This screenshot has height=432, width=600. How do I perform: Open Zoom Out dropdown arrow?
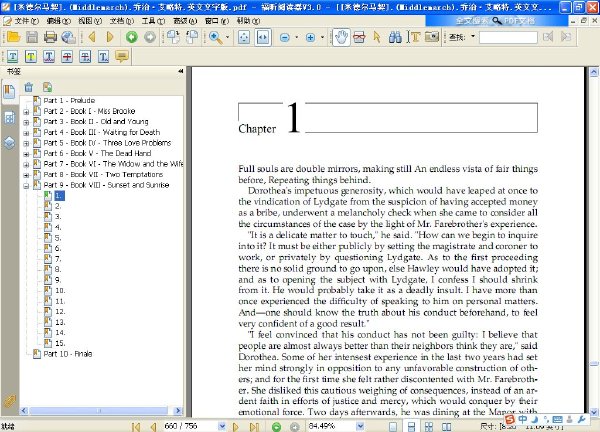coord(296,37)
